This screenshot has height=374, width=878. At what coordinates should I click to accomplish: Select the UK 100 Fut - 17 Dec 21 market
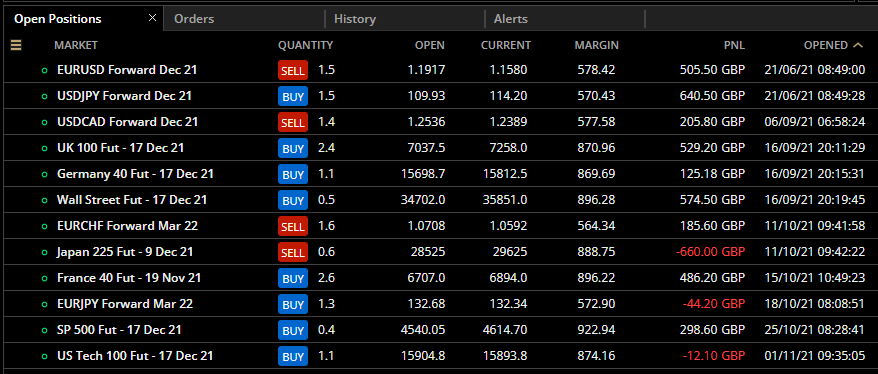point(120,148)
